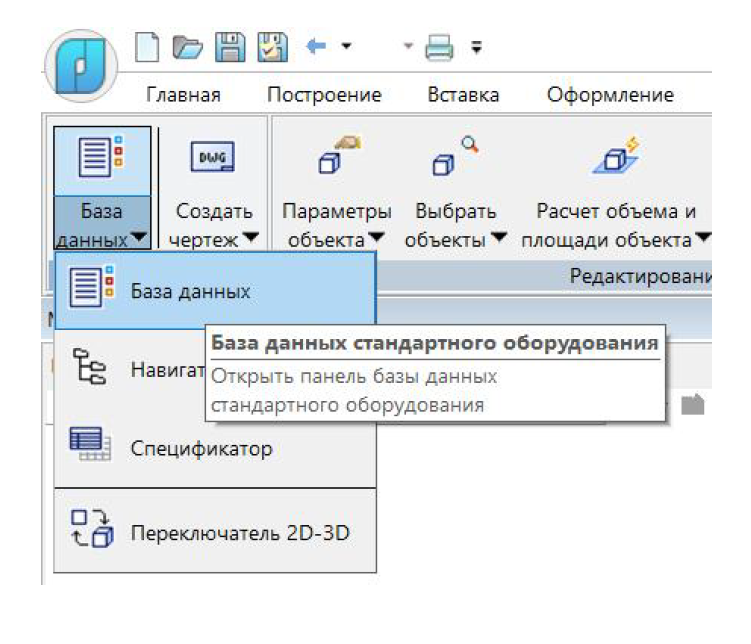This screenshot has height=644, width=751.
Task: Open a file with the folder icon
Action: click(x=187, y=47)
